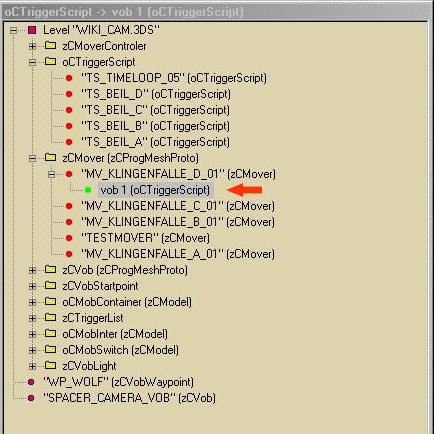The height and width of the screenshot is (434, 434).
Task: Select oCMobInter (zCModel) label
Action: point(115,334)
